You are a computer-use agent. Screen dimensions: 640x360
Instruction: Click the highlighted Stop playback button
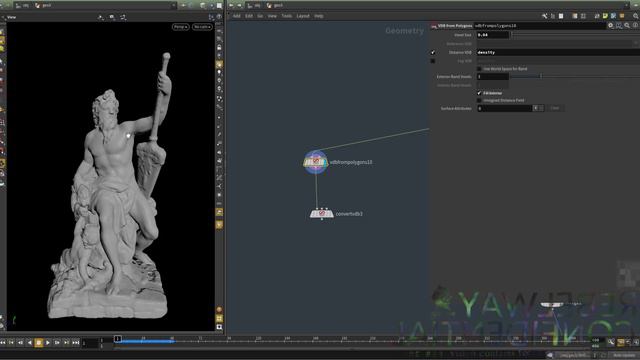coord(39,343)
